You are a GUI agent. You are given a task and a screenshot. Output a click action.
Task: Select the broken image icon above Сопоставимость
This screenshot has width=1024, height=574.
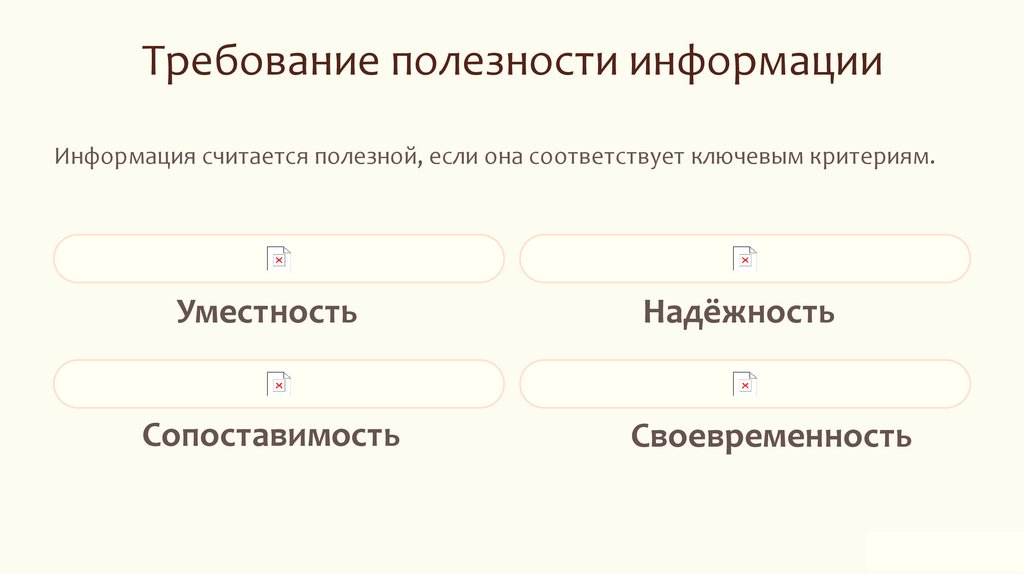click(x=278, y=383)
